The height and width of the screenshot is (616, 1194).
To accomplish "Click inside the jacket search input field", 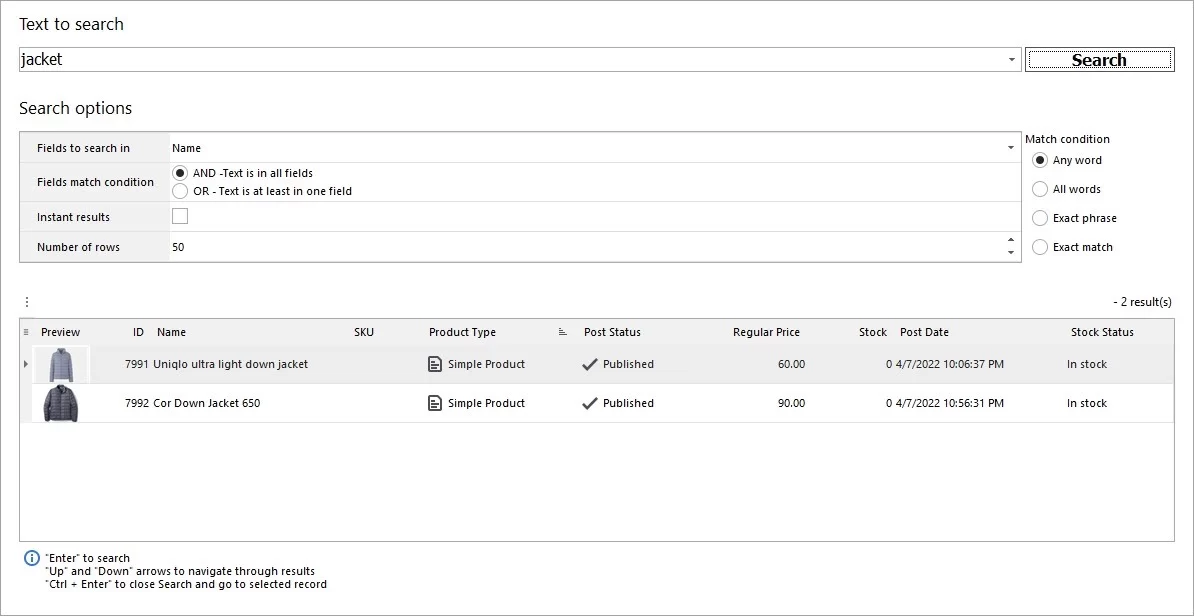I will 400,59.
